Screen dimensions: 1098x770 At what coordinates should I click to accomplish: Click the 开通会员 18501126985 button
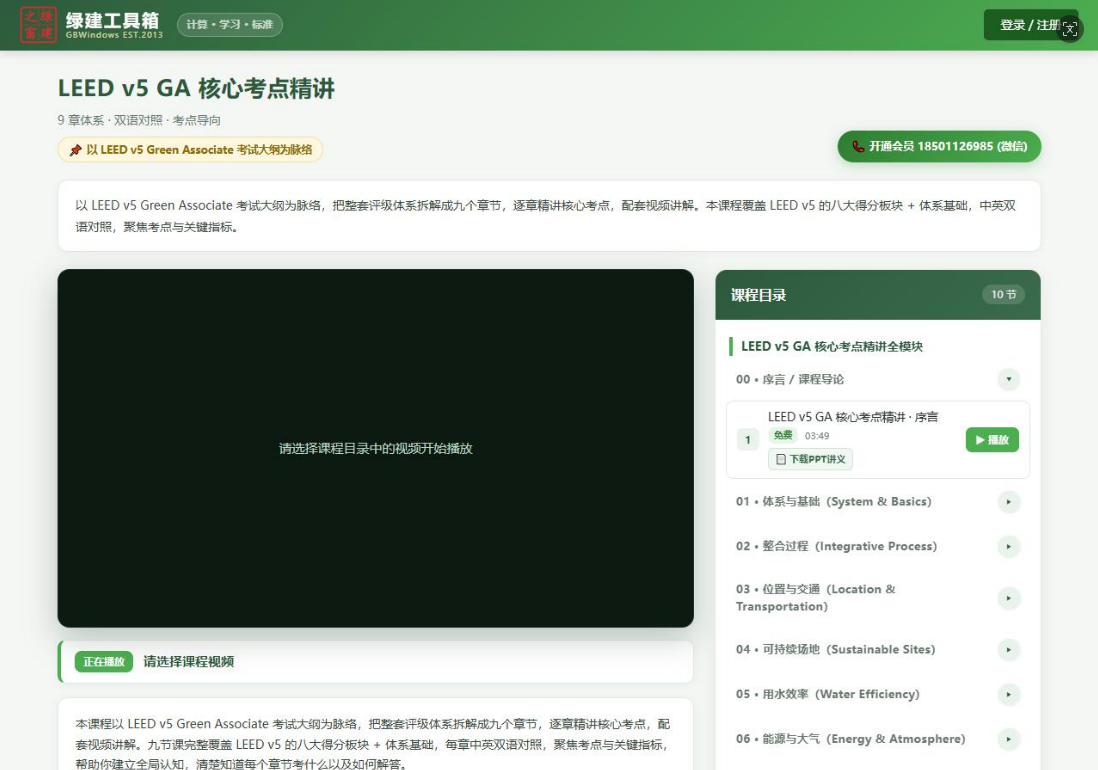939,146
